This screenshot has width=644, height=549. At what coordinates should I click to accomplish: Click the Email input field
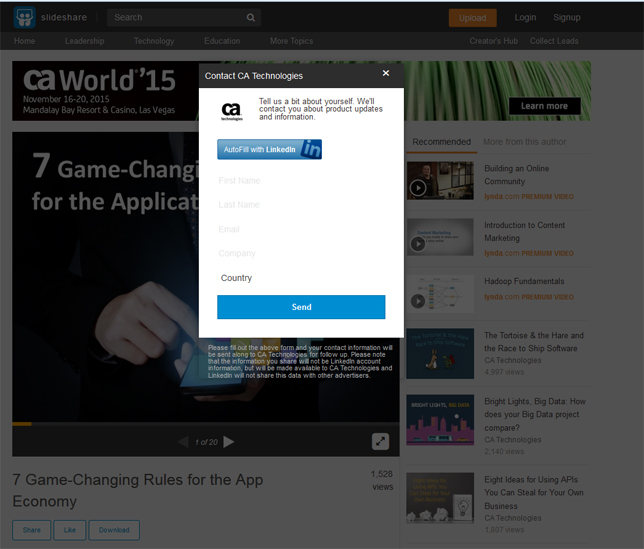tap(301, 229)
